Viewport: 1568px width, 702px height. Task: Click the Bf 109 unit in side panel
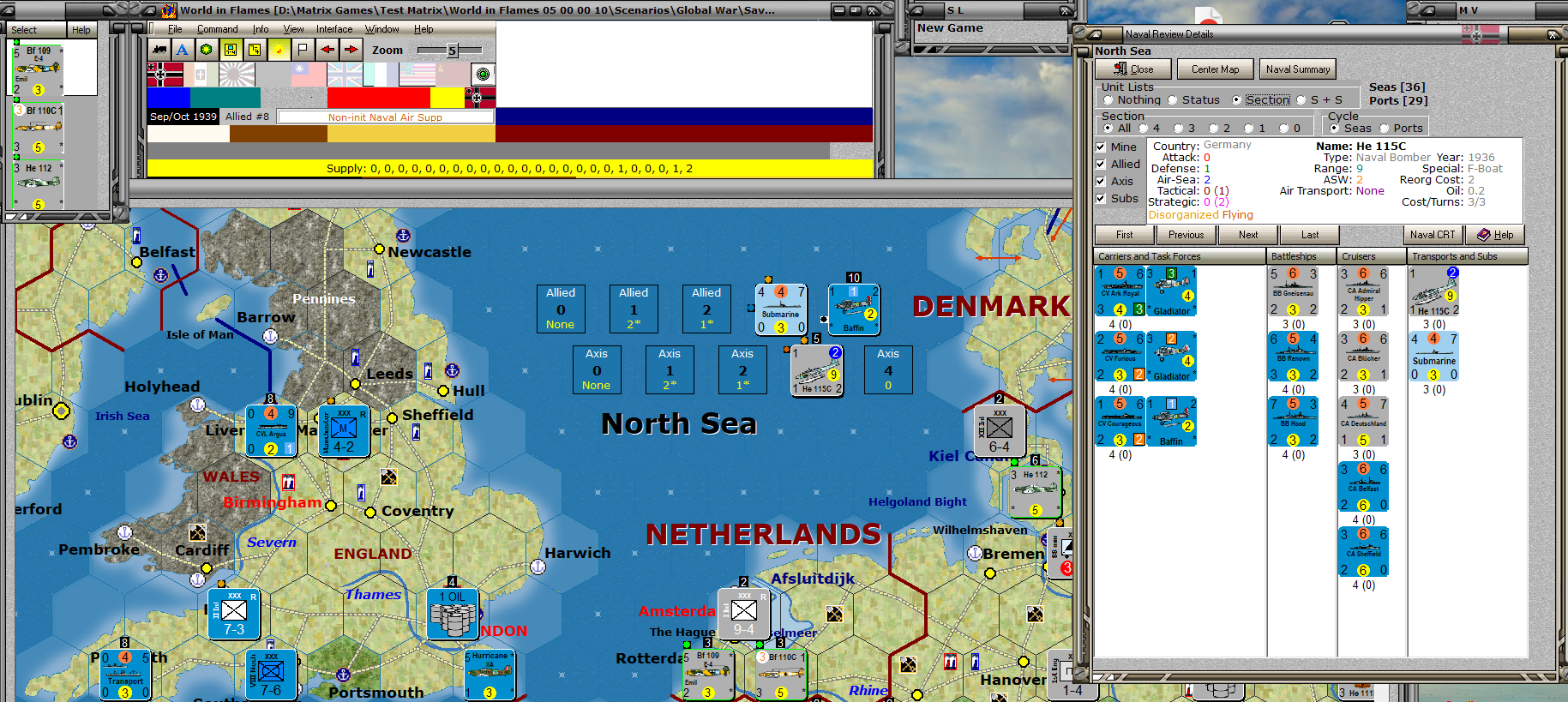coord(38,70)
